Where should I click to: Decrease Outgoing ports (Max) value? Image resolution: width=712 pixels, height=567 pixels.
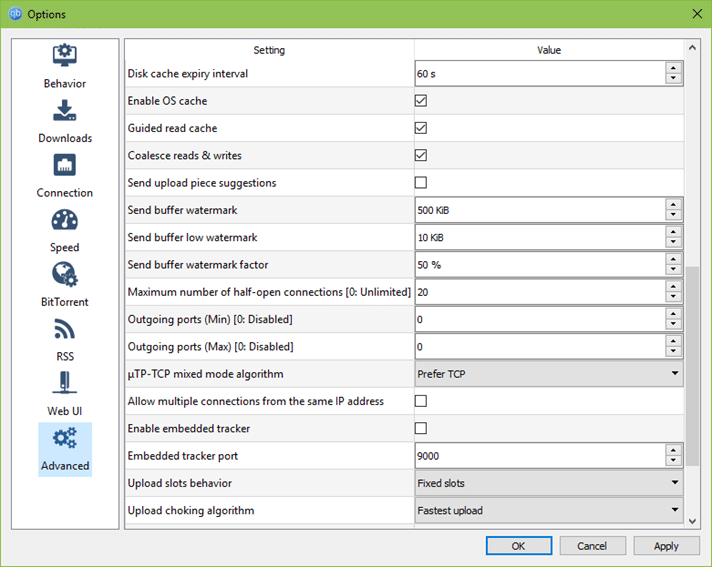[x=673, y=351]
